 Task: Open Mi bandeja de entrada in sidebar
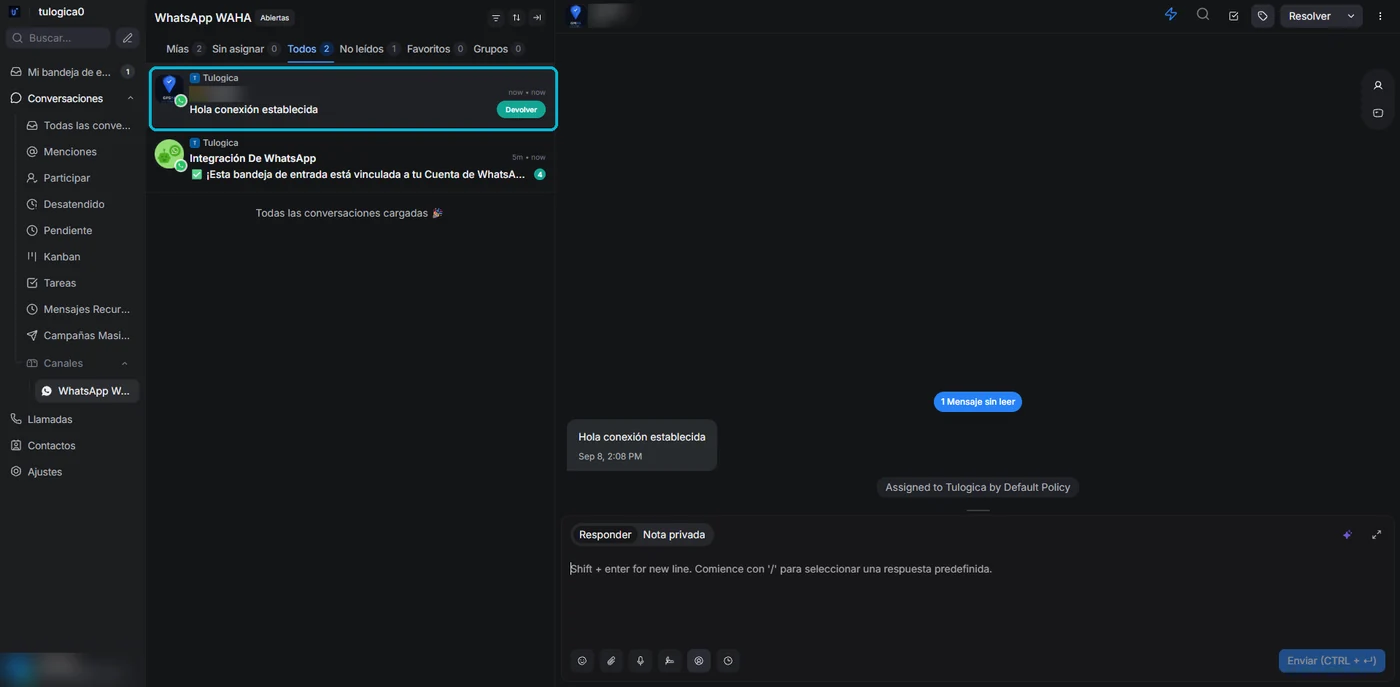click(72, 72)
